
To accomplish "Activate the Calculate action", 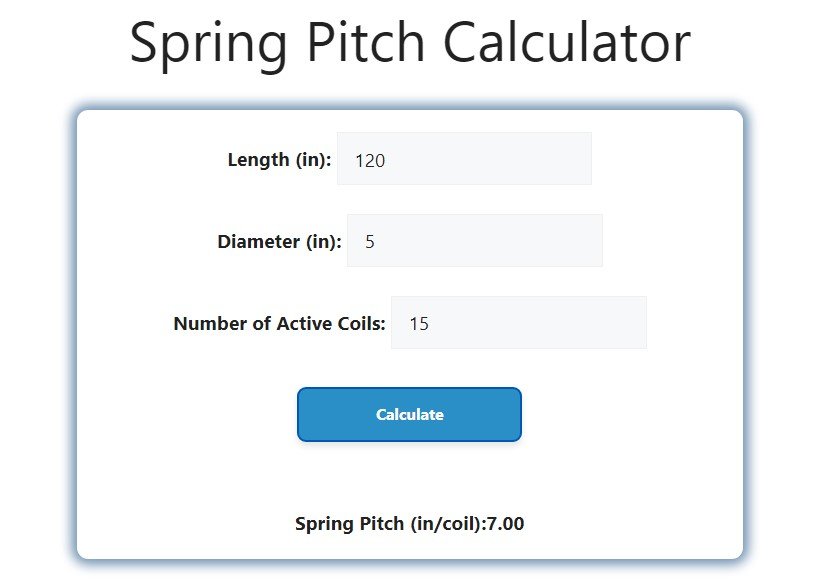I will click(409, 414).
